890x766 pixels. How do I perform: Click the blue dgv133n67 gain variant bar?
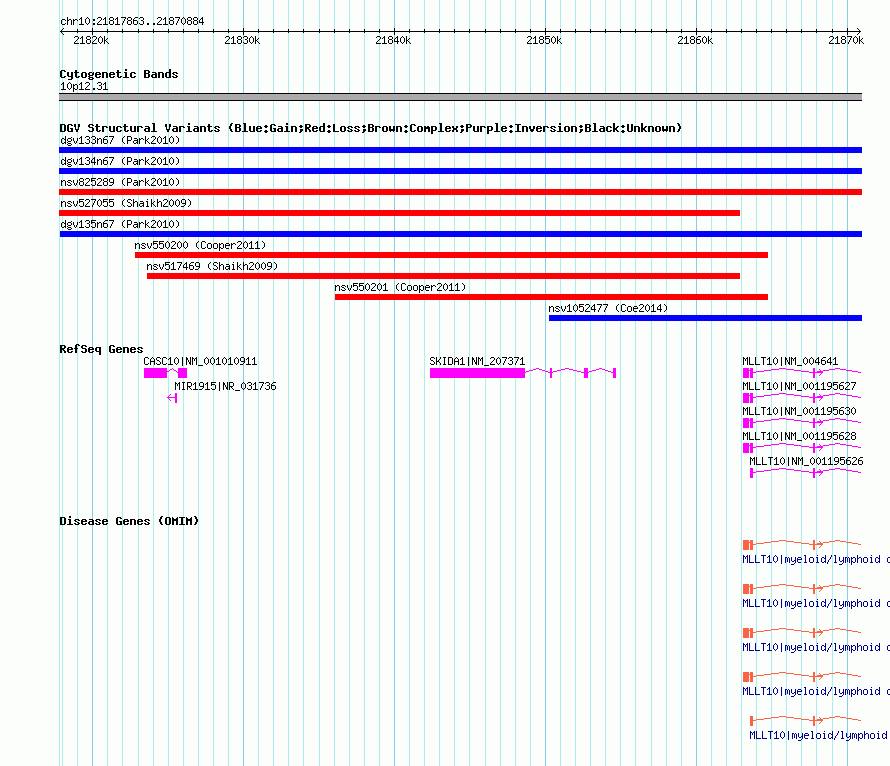coord(460,150)
